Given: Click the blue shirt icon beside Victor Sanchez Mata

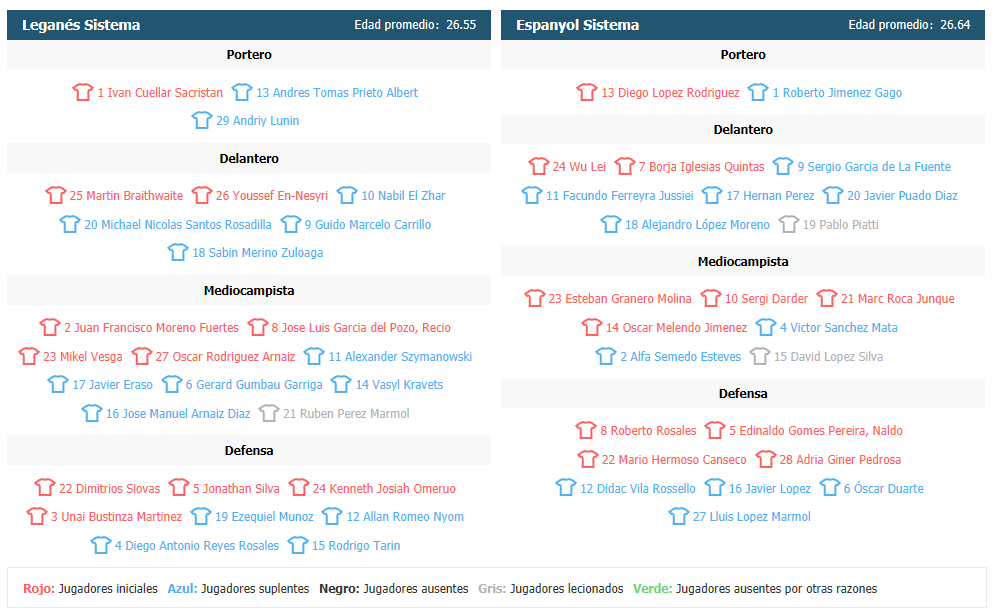Looking at the screenshot, I should pyautogui.click(x=766, y=327).
